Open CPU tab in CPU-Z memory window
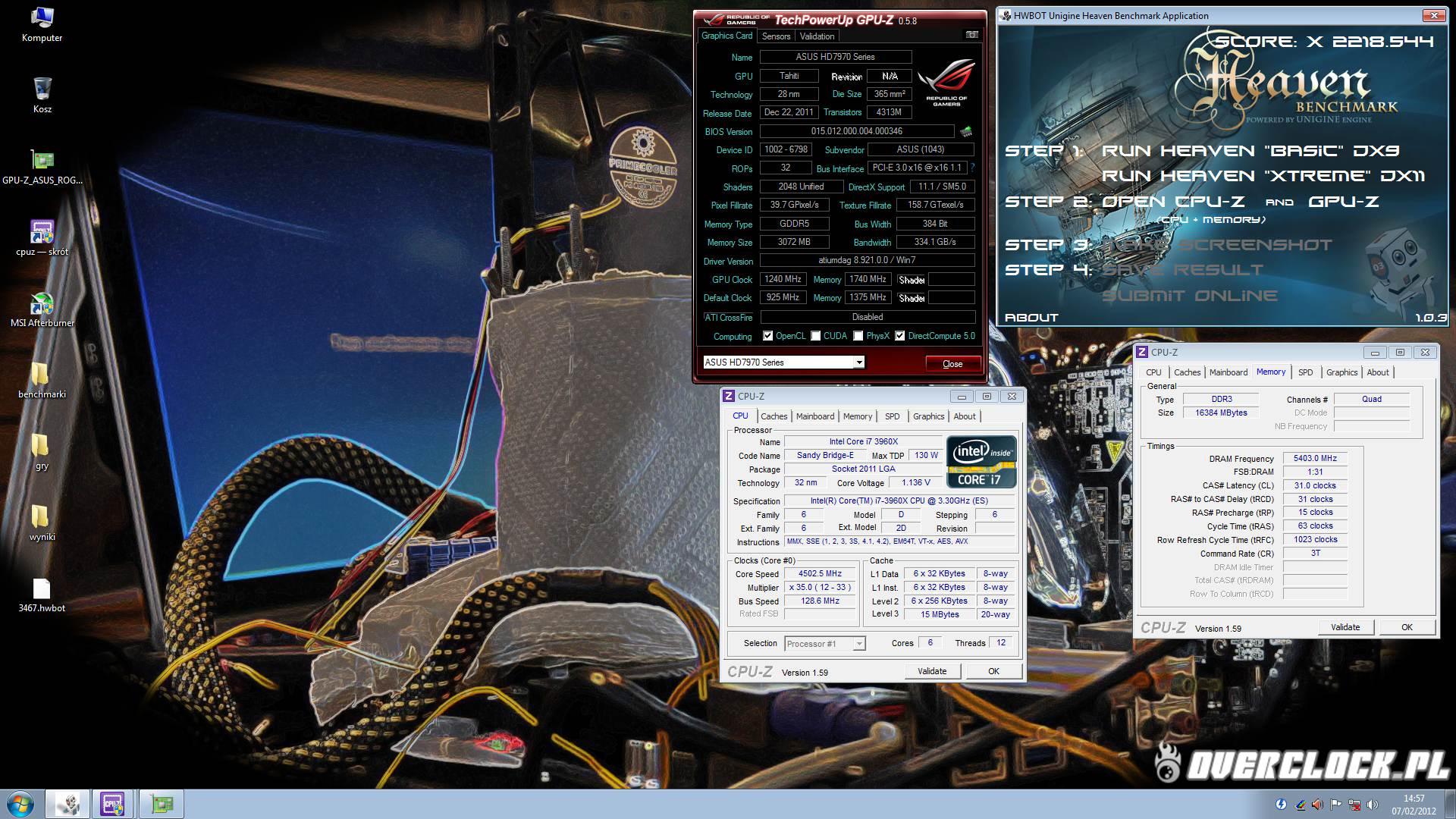1456x819 pixels. (x=1153, y=372)
